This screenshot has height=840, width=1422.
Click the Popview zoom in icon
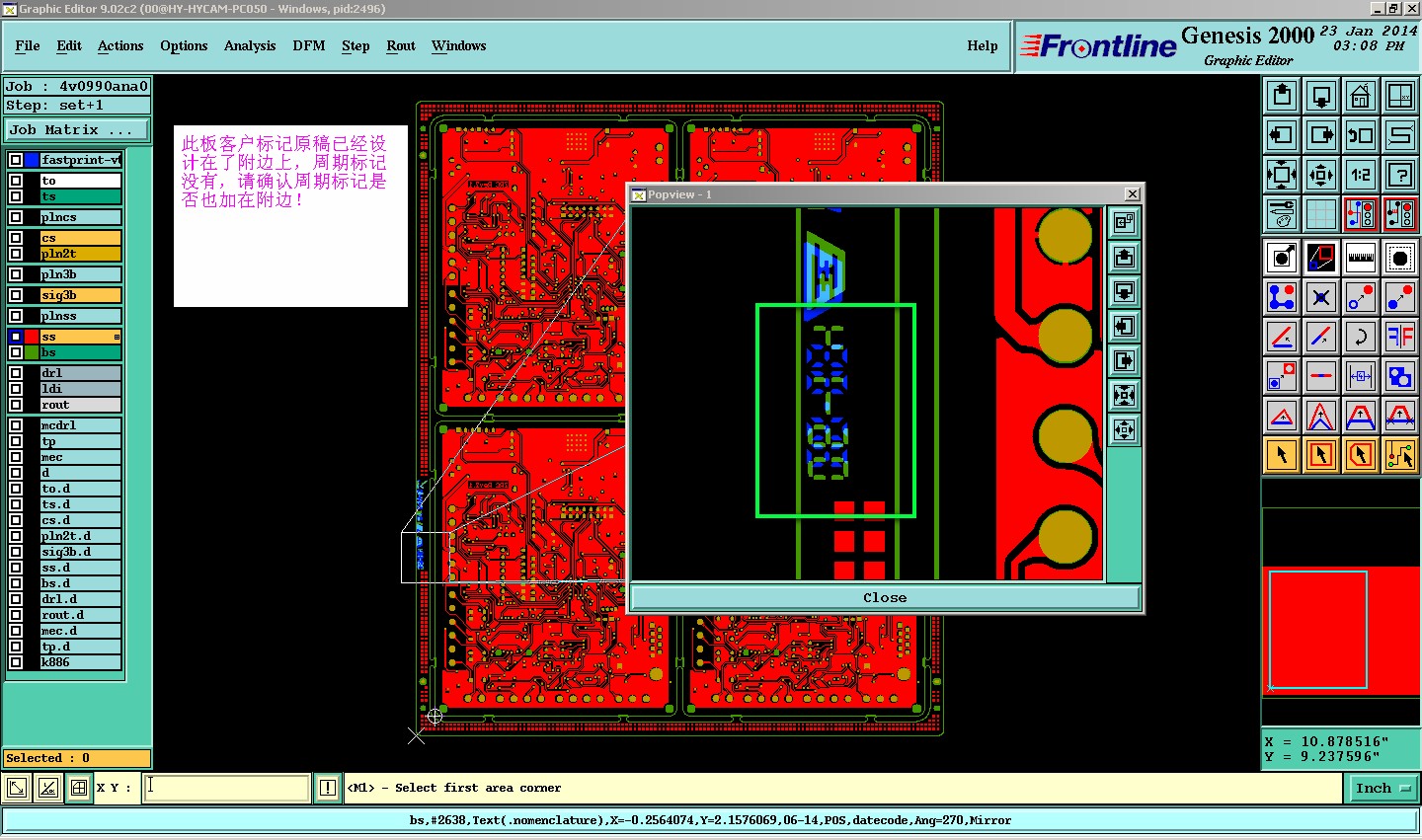(1124, 396)
